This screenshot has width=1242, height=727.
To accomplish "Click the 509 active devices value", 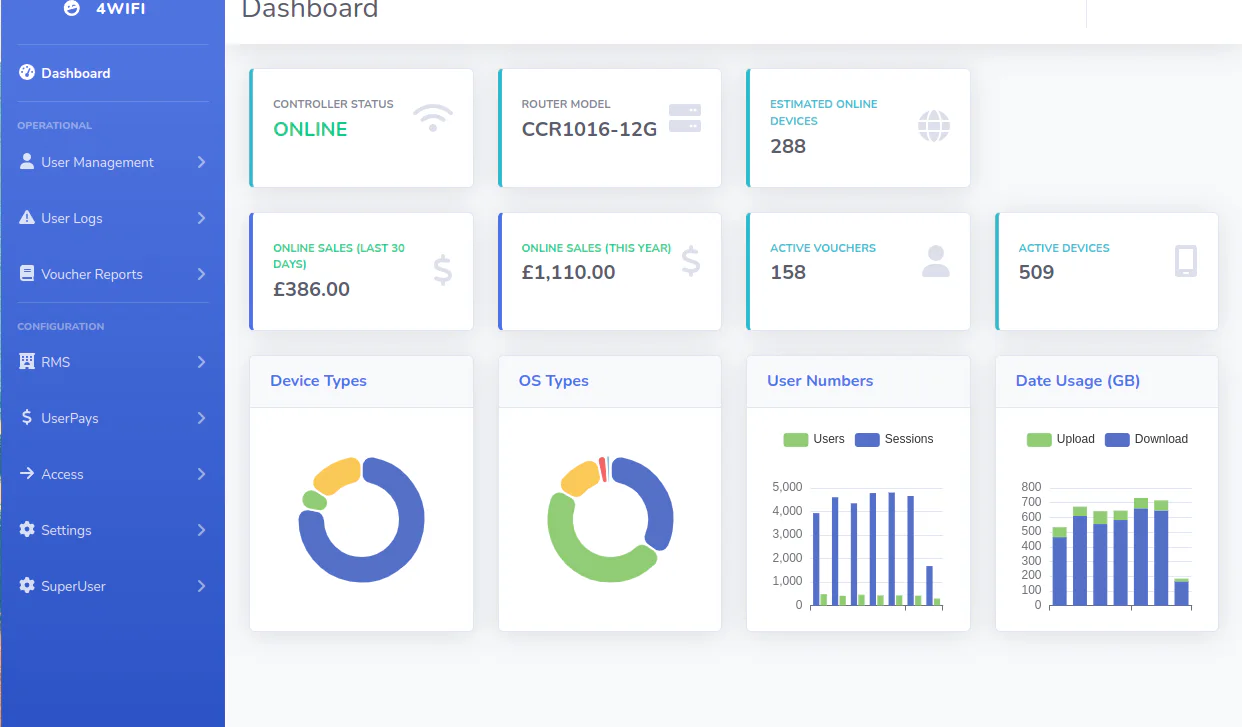I will coord(1036,272).
